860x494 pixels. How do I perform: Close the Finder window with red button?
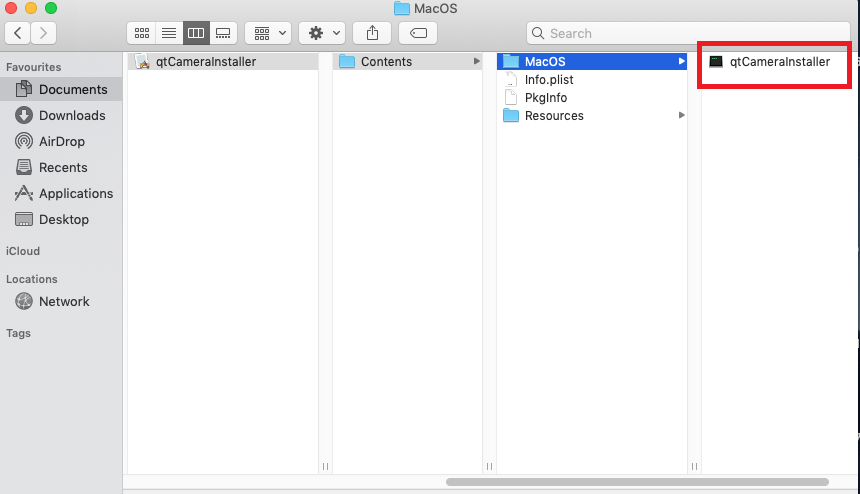[x=11, y=8]
